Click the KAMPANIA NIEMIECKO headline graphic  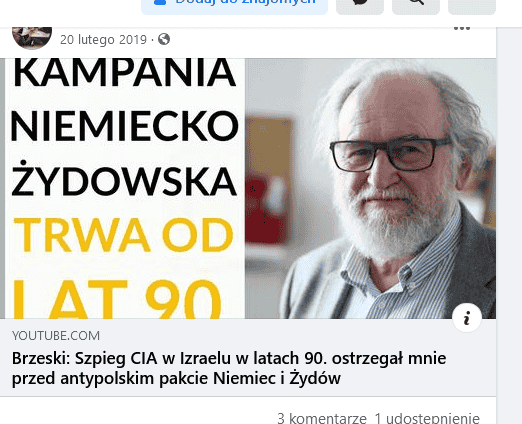(124, 98)
